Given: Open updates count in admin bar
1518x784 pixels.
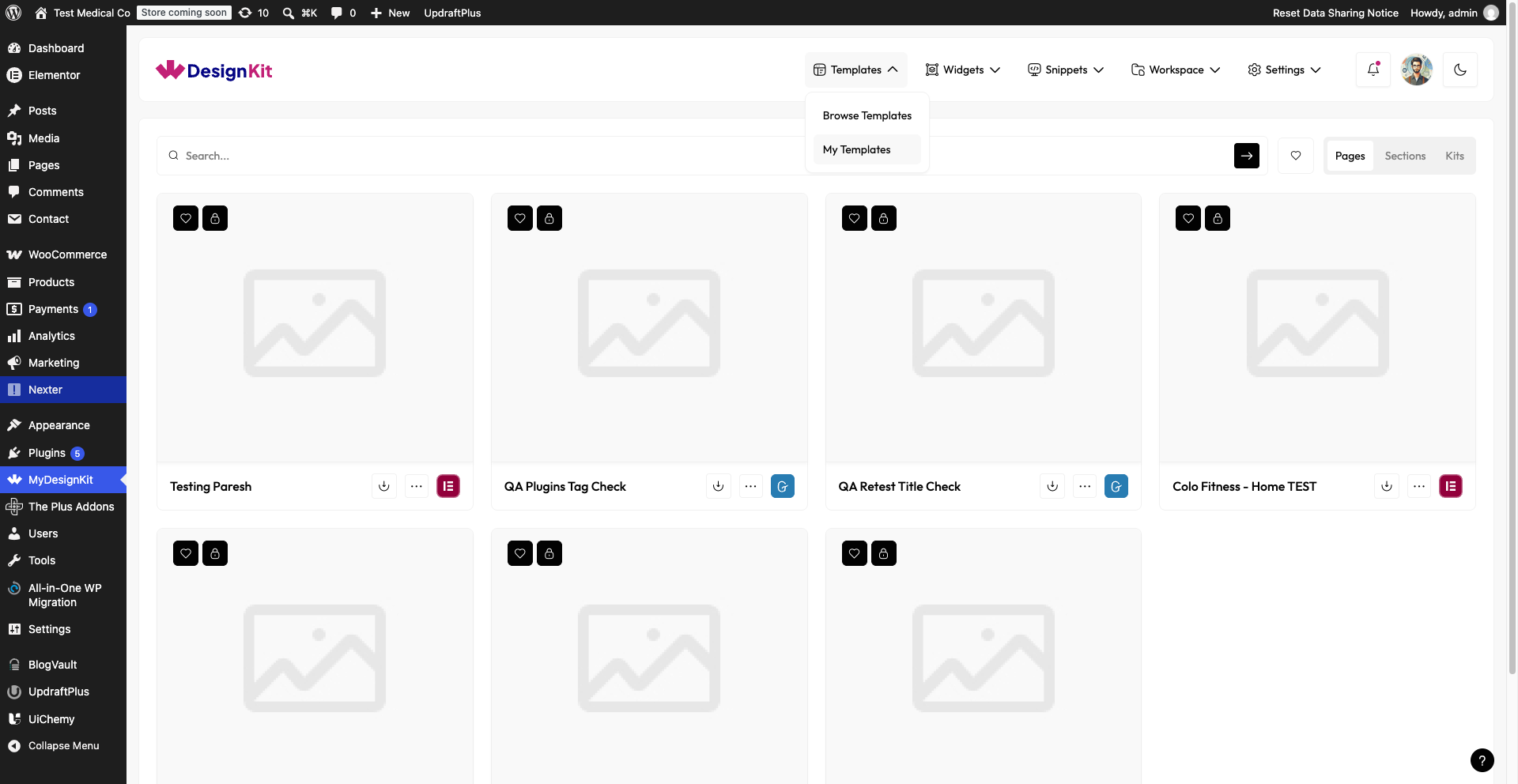Looking at the screenshot, I should click(254, 13).
